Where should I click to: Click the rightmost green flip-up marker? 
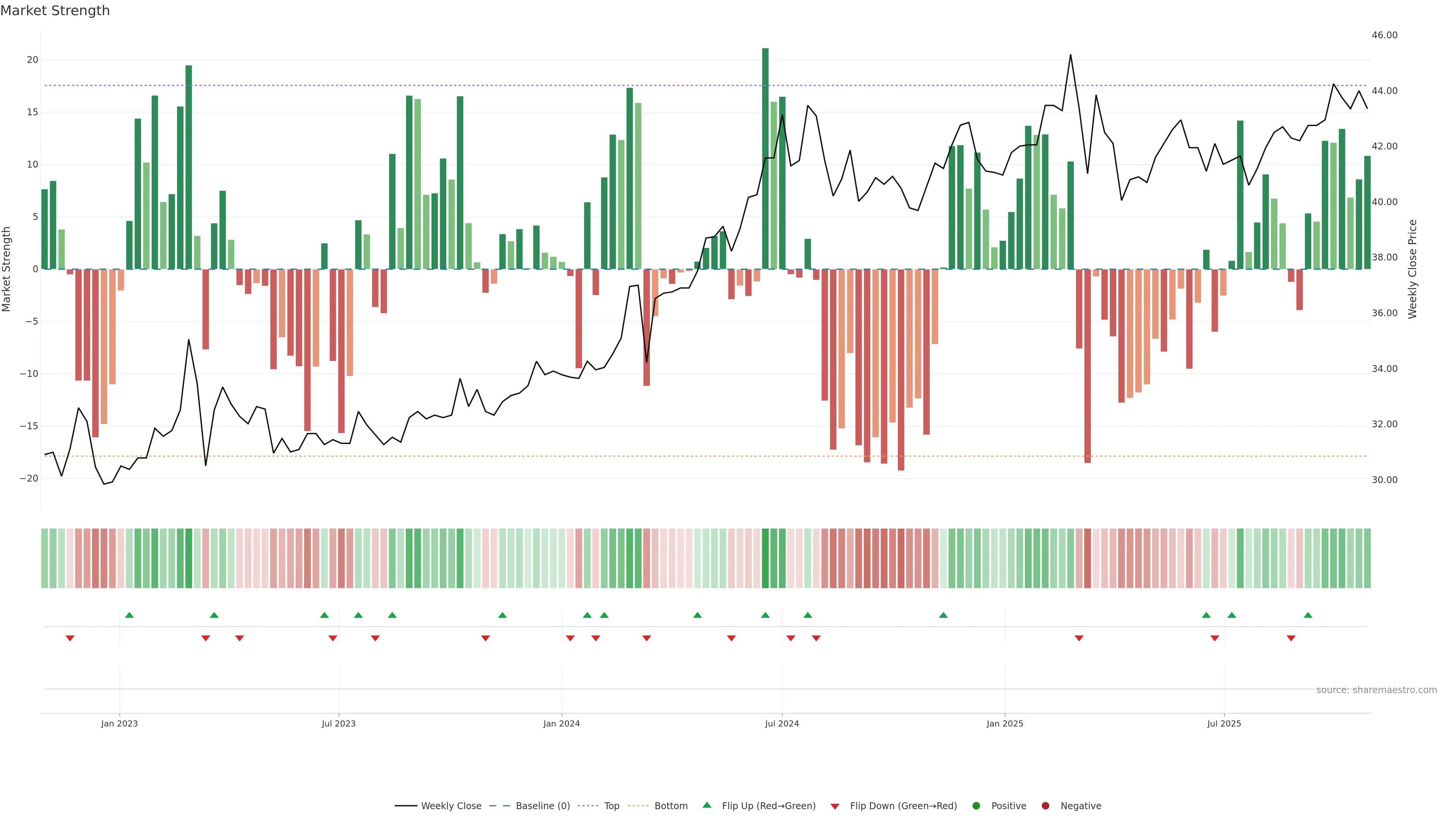pyautogui.click(x=1308, y=615)
